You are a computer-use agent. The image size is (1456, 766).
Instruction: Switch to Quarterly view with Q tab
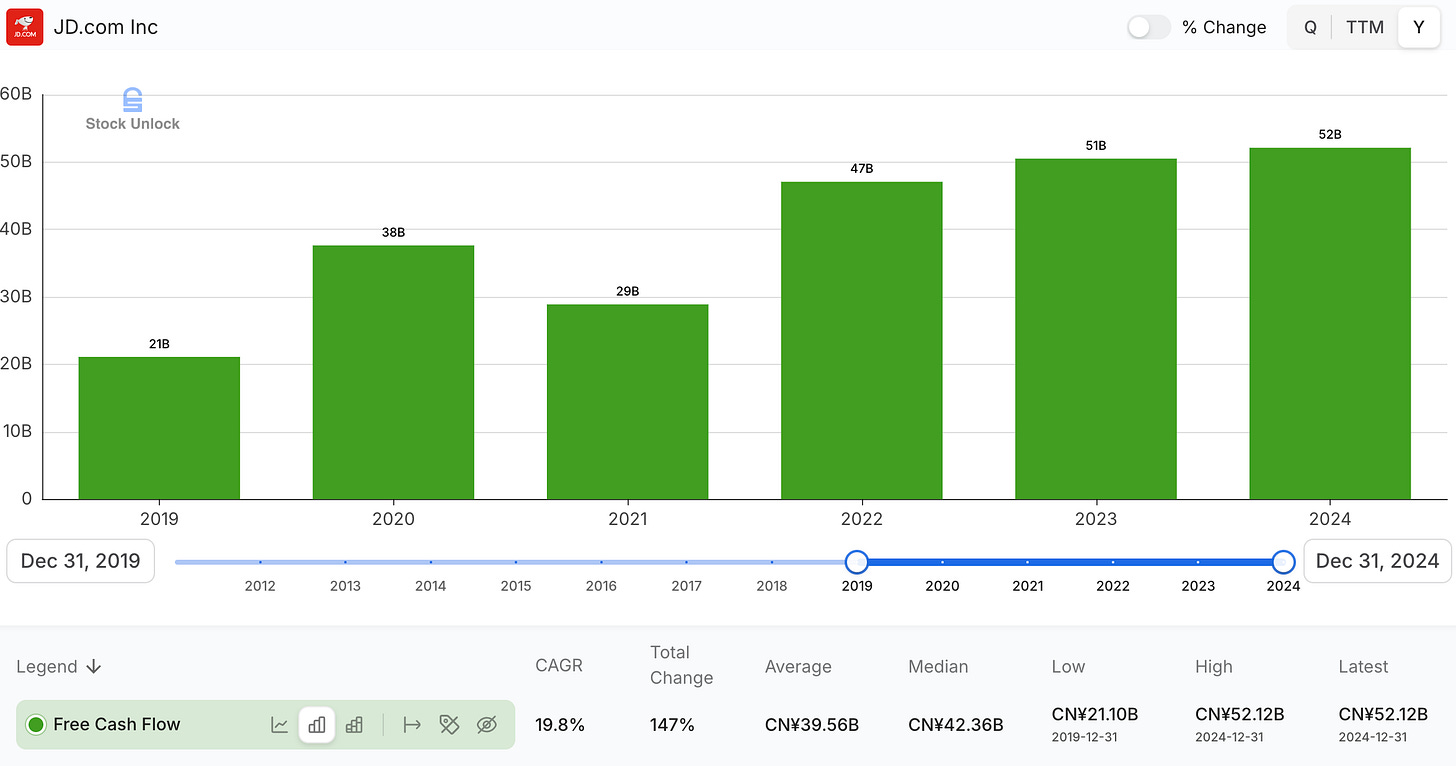[1310, 27]
